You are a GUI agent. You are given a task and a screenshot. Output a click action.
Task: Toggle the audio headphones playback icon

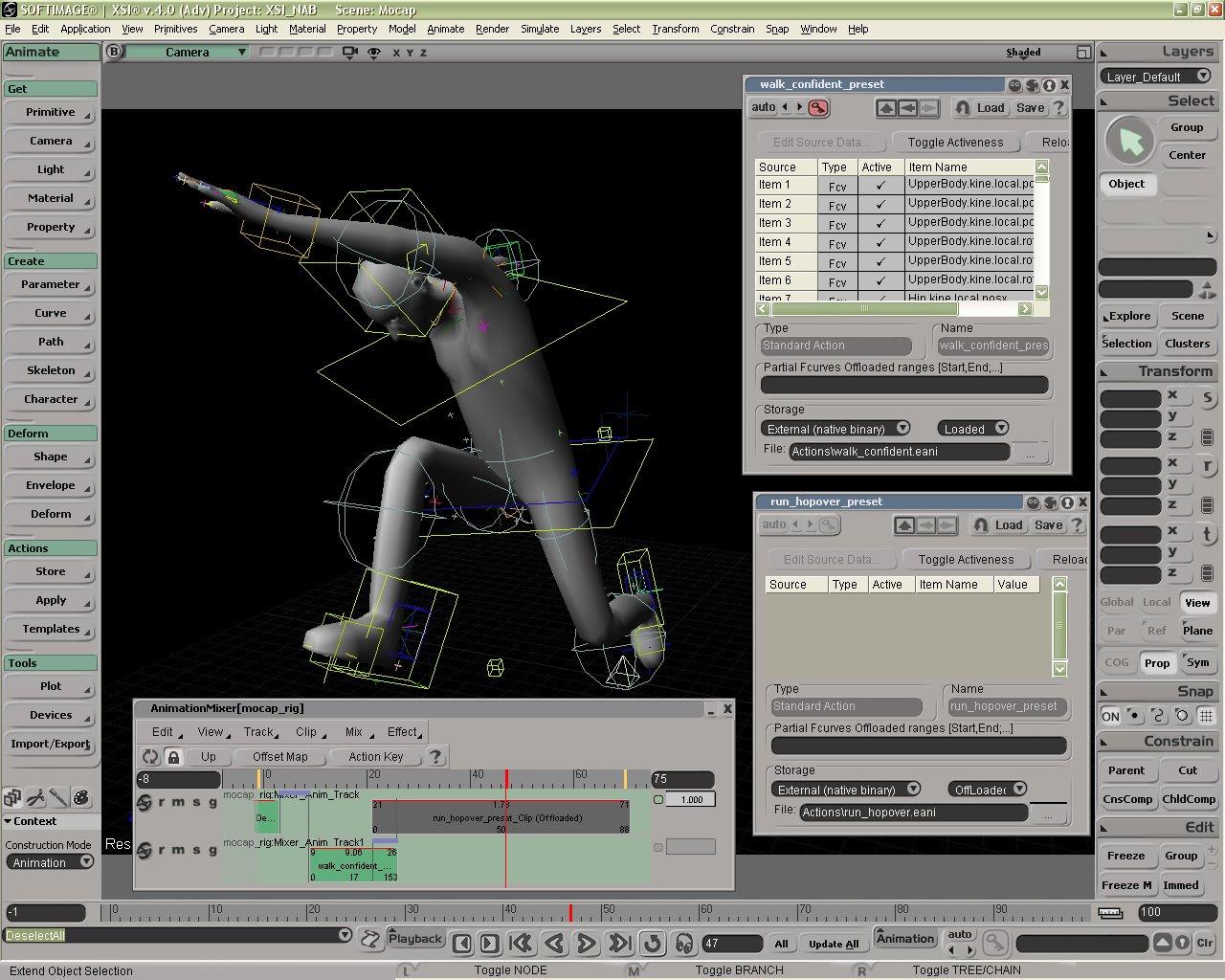pos(683,944)
